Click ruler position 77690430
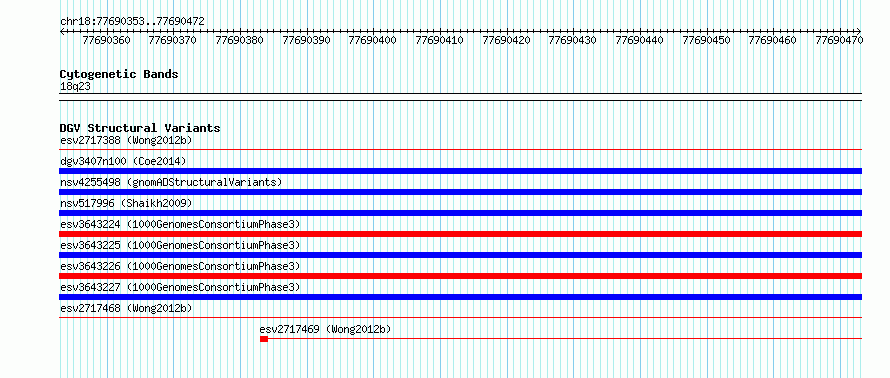The height and width of the screenshot is (378, 890). click(x=573, y=40)
